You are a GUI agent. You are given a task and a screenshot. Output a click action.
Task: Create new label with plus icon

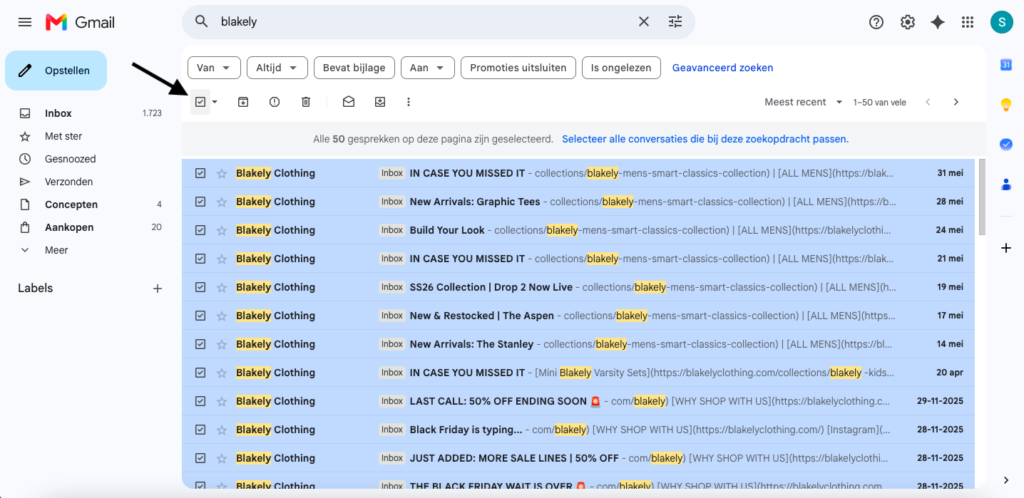(x=157, y=288)
